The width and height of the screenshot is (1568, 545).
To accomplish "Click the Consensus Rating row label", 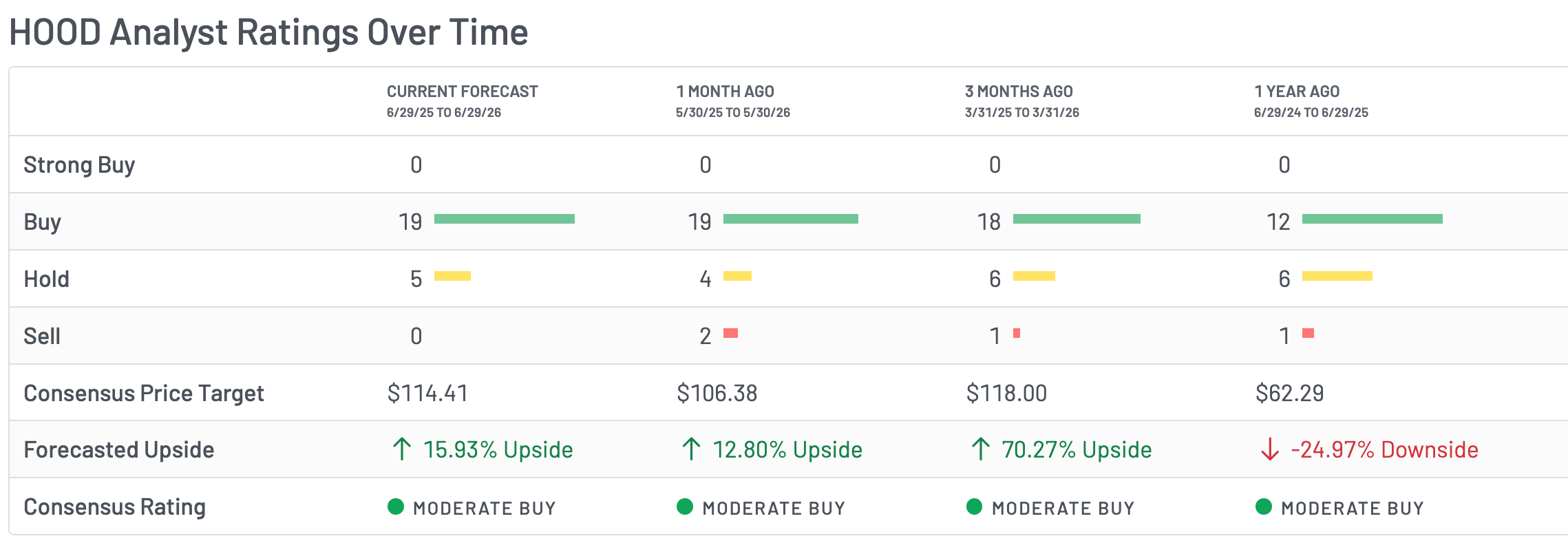I will pos(115,507).
